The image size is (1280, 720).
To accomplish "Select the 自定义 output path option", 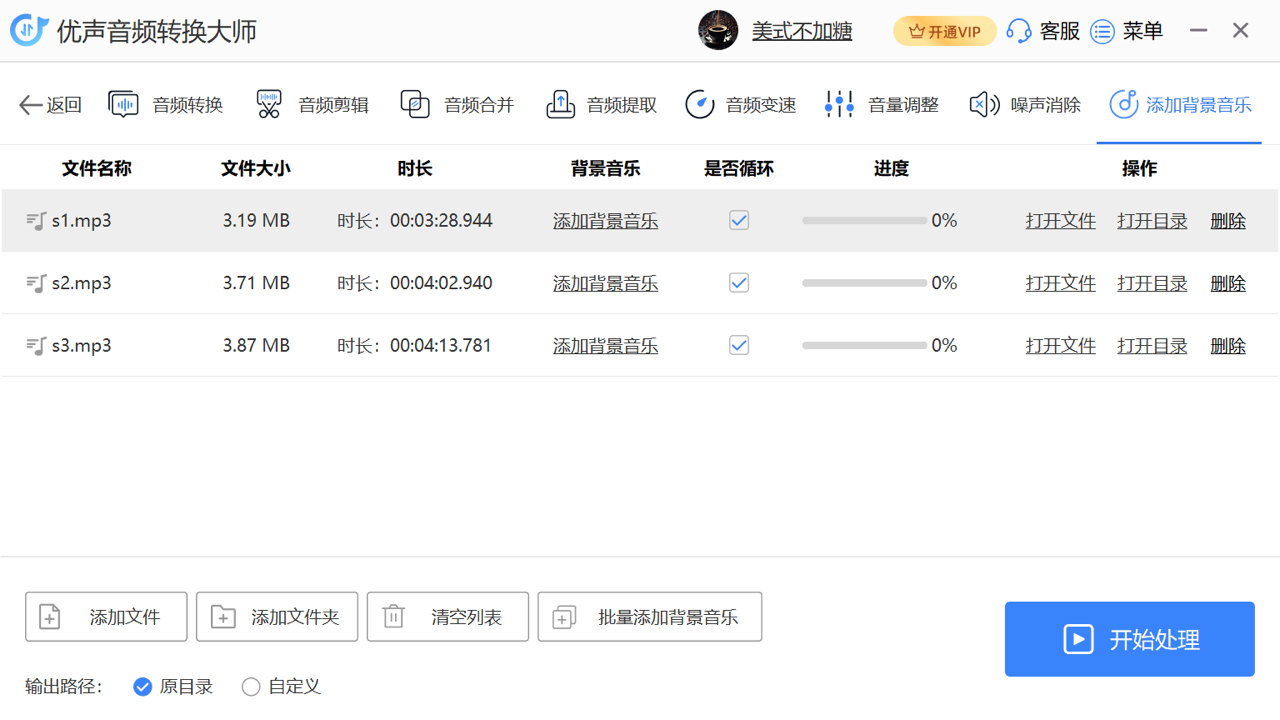I will [x=251, y=687].
